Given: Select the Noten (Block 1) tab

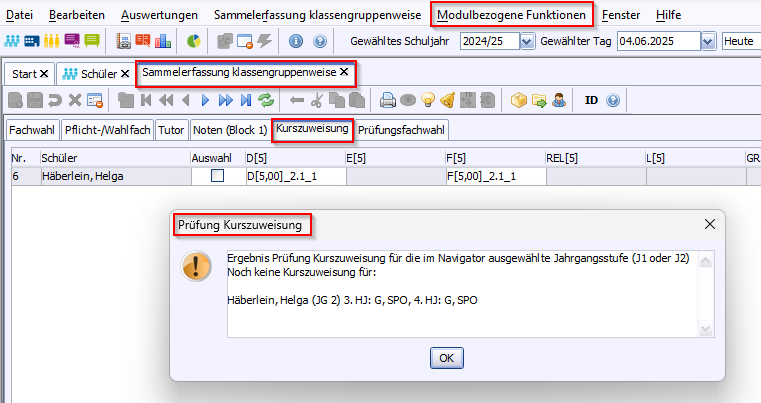Looking at the screenshot, I should (229, 130).
